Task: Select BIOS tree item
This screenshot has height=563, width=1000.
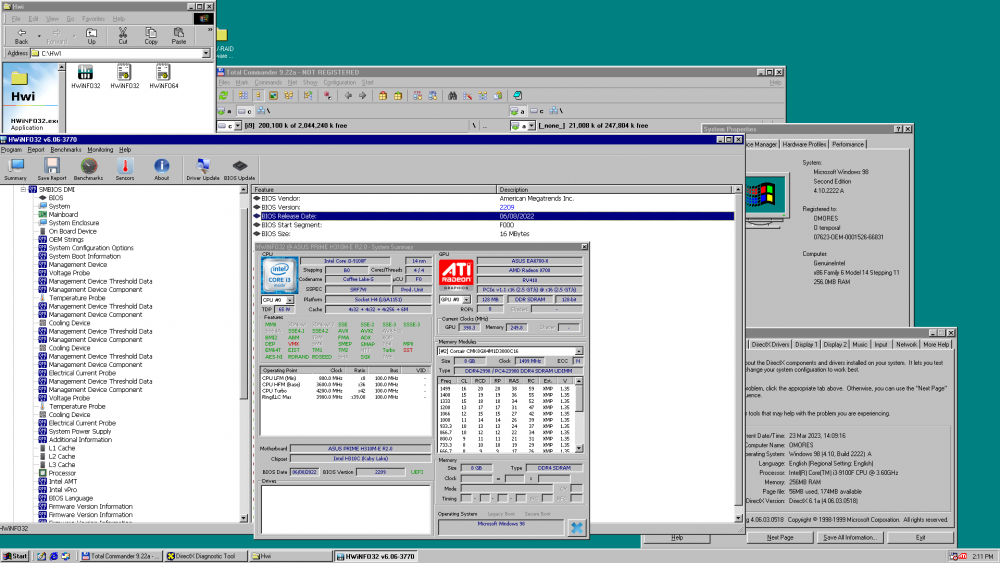Action: pyautogui.click(x=55, y=198)
